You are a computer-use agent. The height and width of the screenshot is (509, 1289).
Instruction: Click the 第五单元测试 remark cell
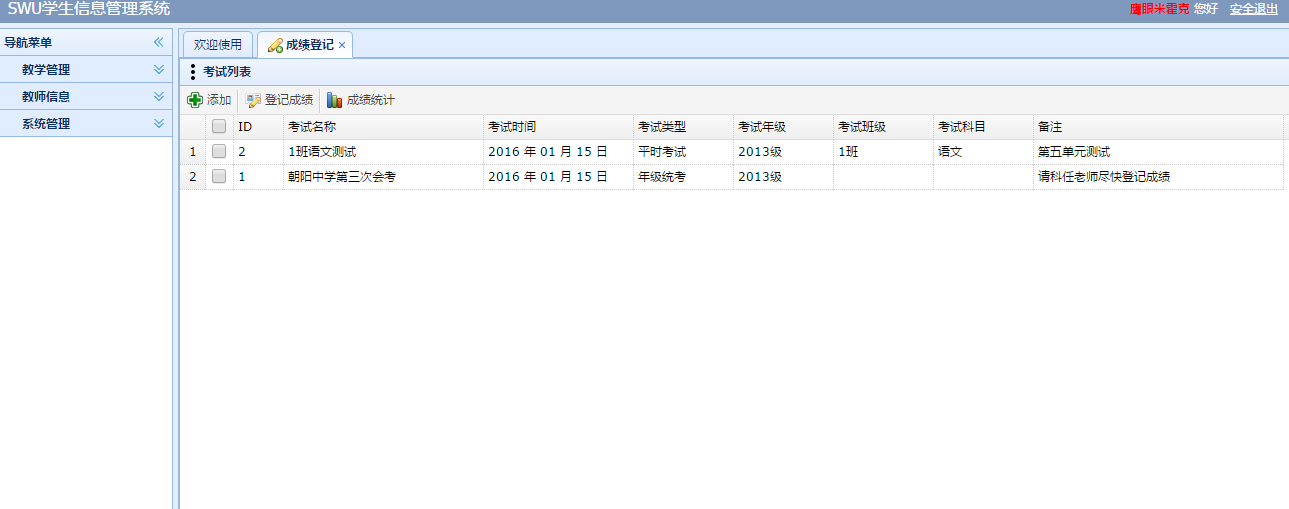tap(1158, 152)
